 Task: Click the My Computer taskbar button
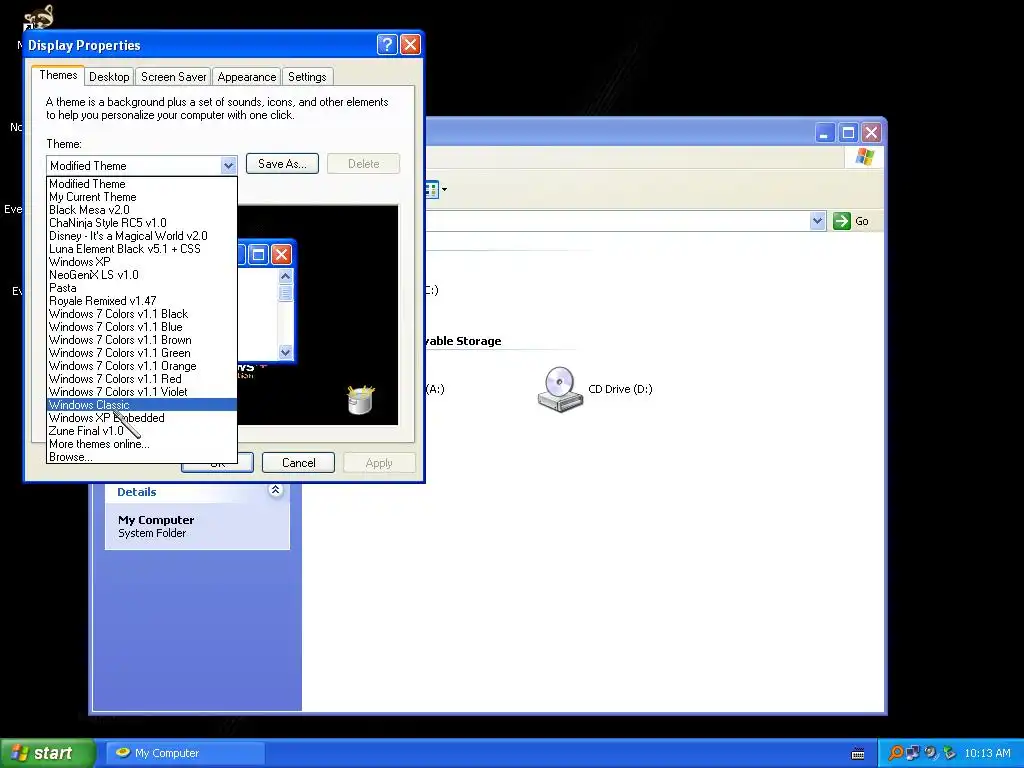tap(185, 753)
